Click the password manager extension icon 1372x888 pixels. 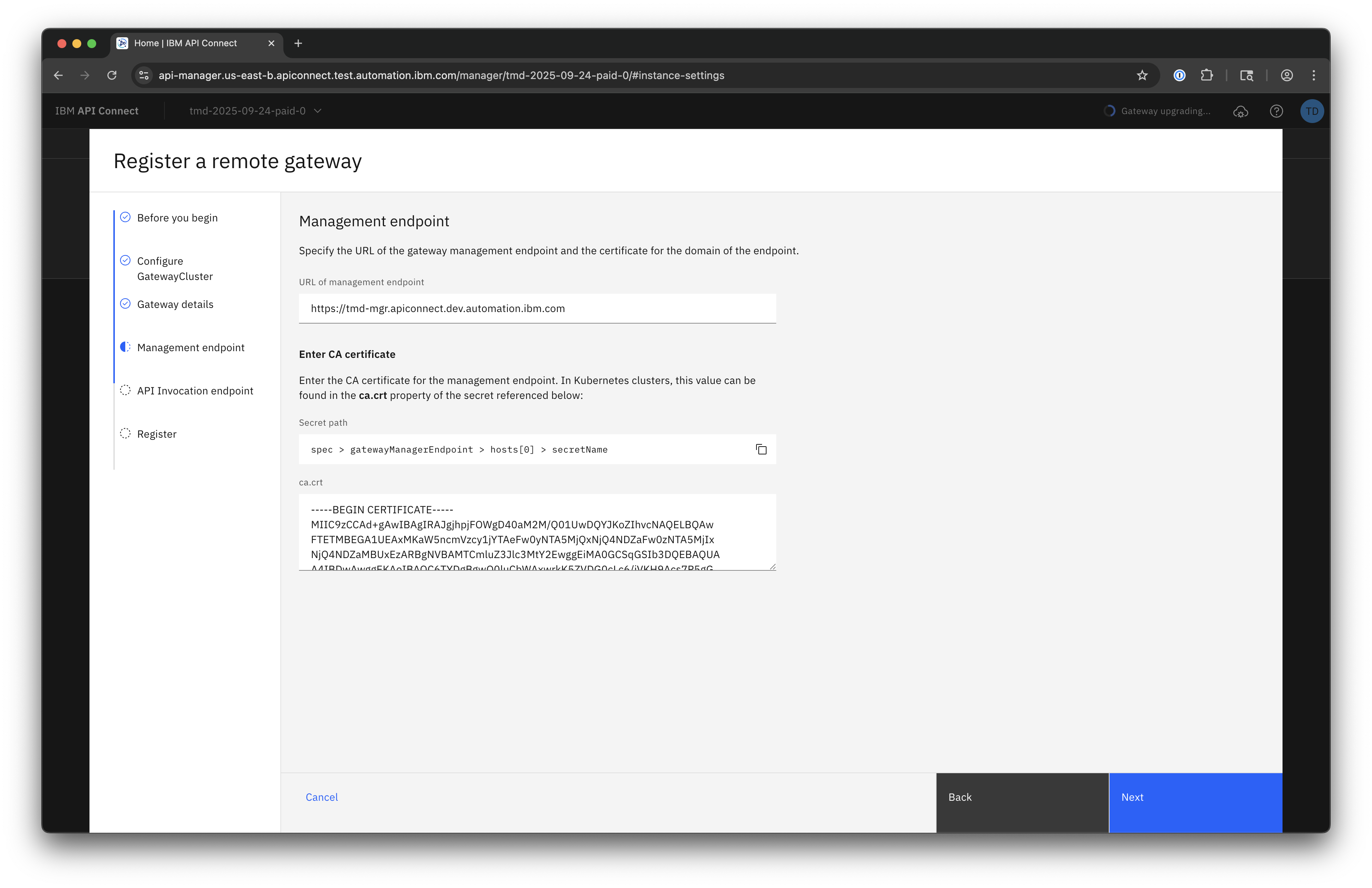click(x=1180, y=75)
